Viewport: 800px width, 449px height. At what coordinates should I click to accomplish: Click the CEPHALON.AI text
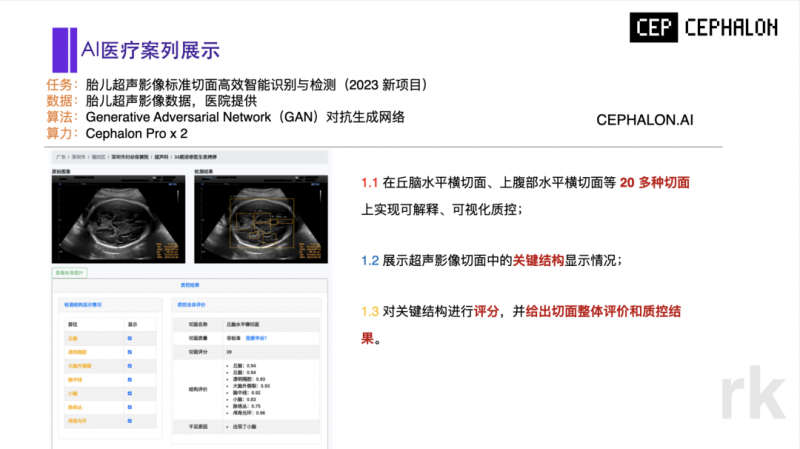pyautogui.click(x=644, y=119)
